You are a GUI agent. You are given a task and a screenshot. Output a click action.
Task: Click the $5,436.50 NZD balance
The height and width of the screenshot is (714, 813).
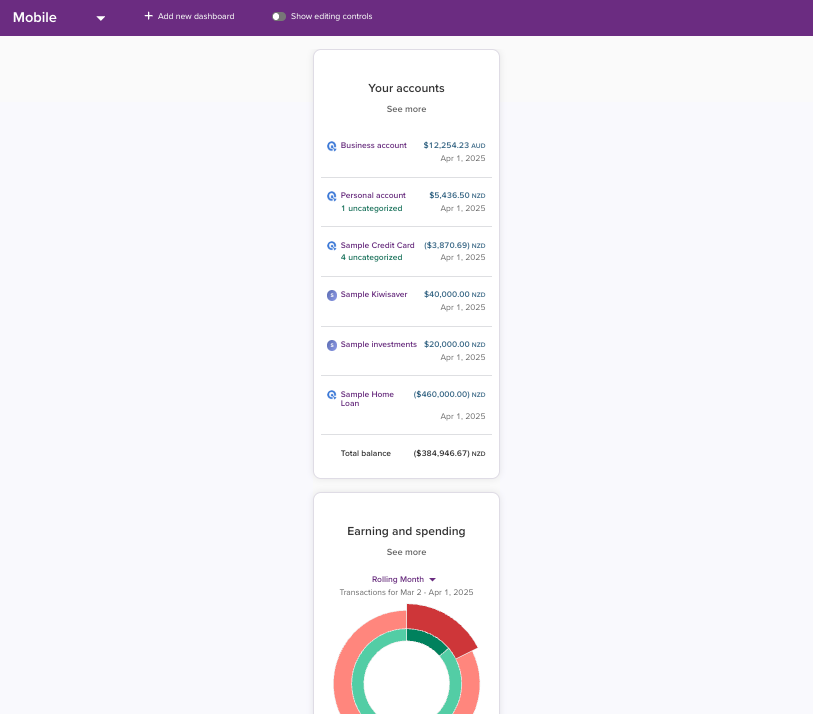click(x=457, y=195)
